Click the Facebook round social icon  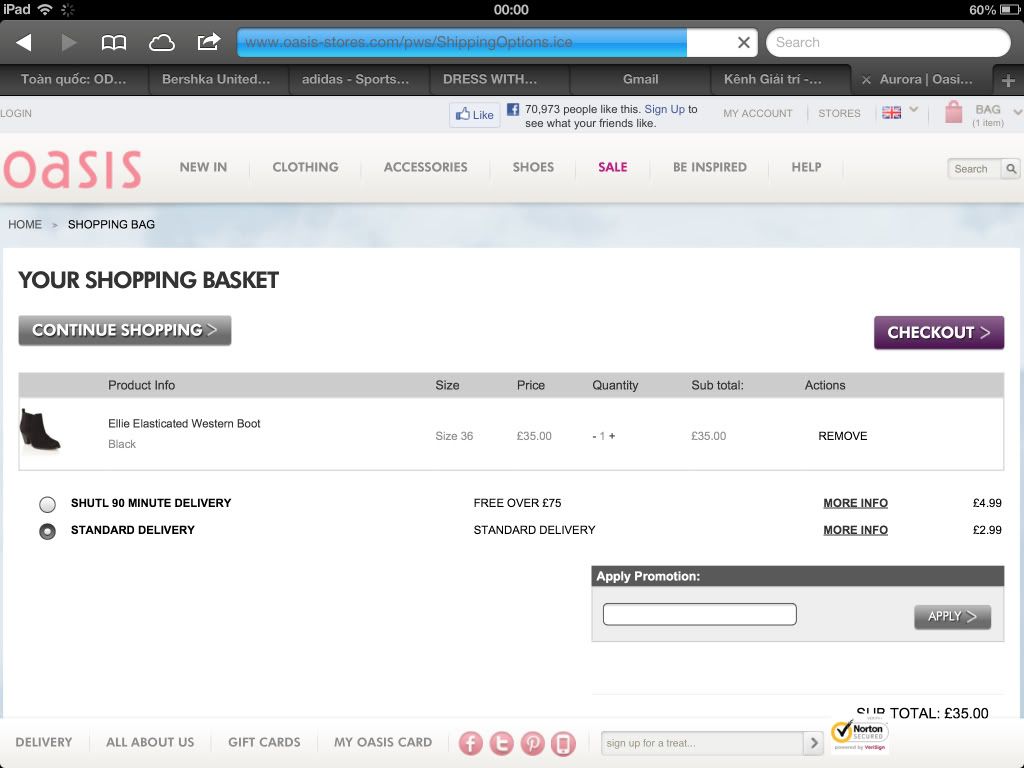(x=471, y=743)
